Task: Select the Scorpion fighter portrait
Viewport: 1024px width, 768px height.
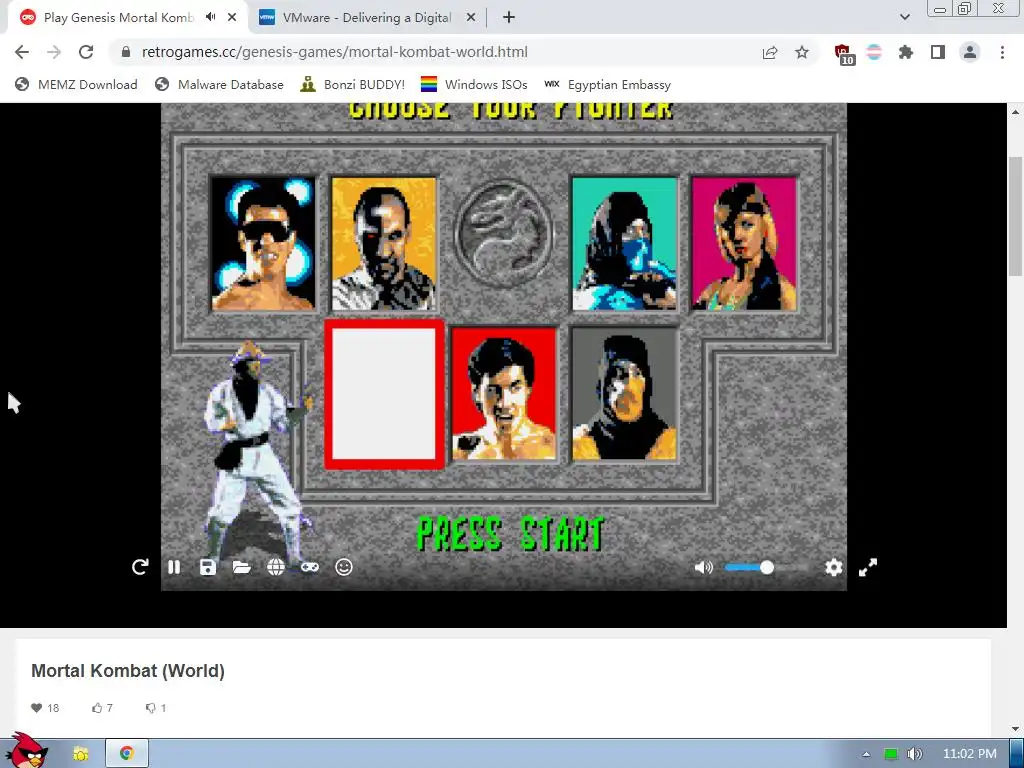Action: 624,394
